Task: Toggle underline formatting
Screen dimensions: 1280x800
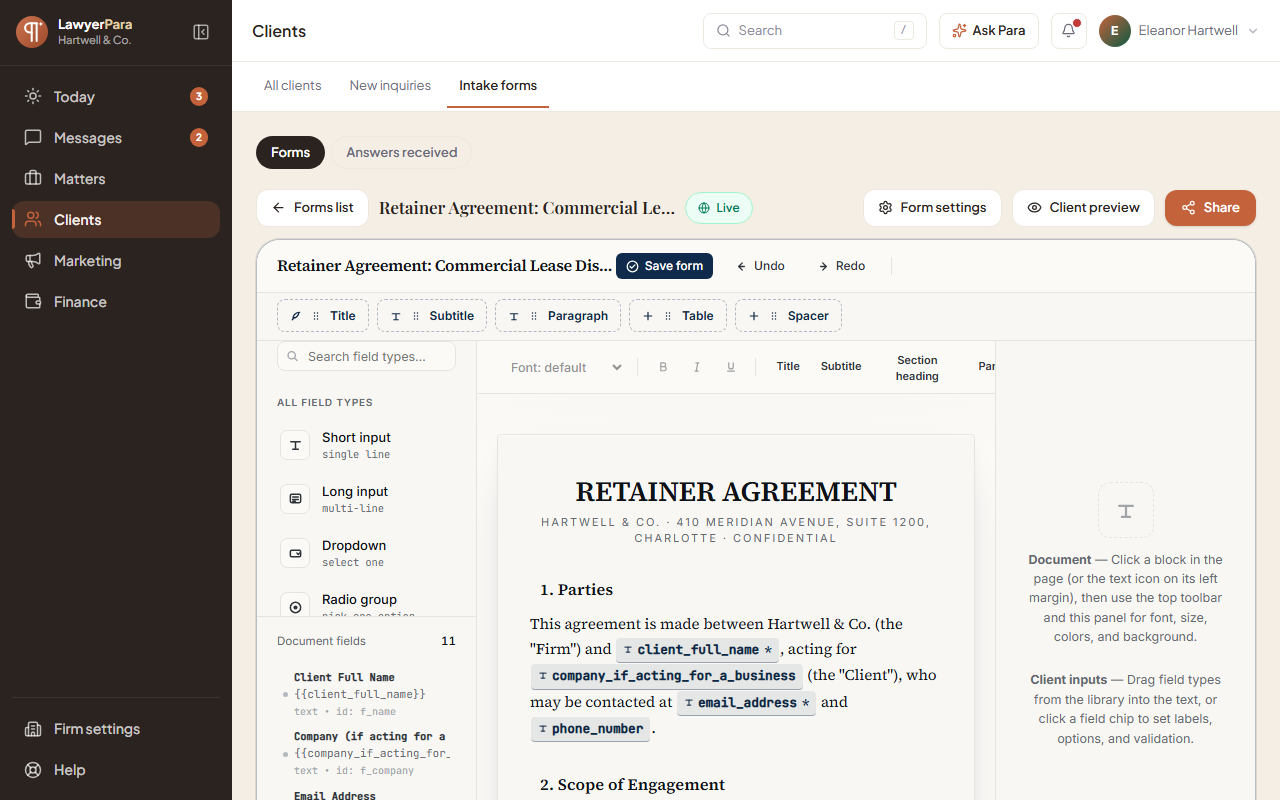Action: [x=731, y=367]
